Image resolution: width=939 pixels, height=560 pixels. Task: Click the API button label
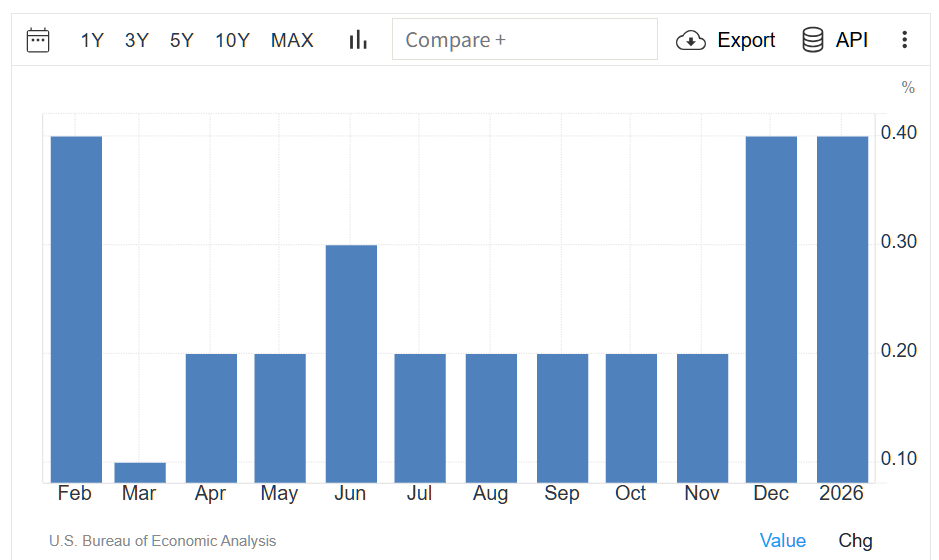coord(852,40)
